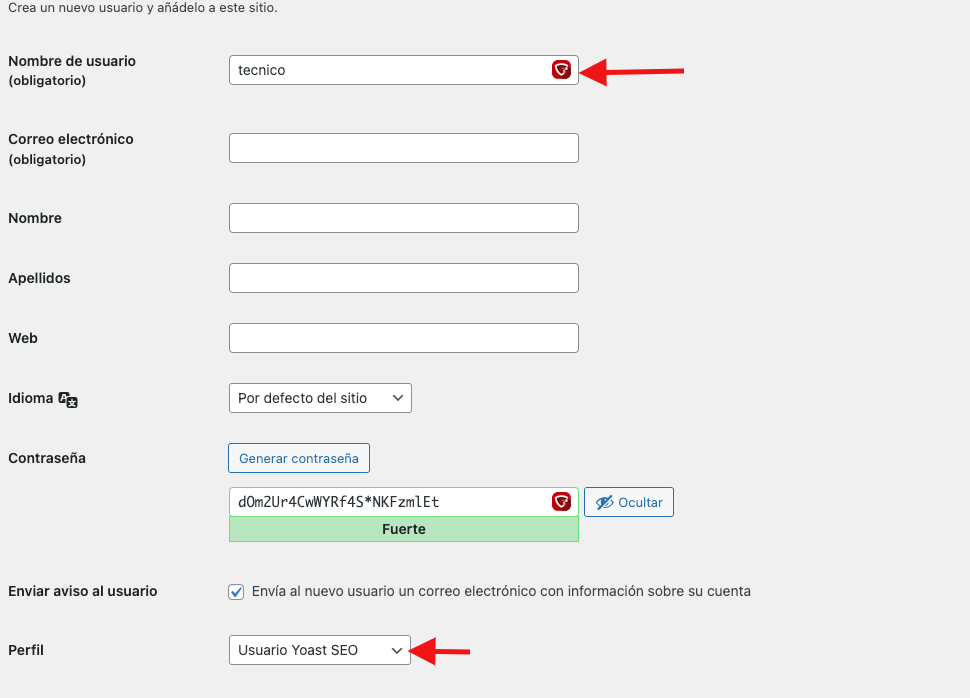The image size is (970, 698).
Task: Open the Perfil role dropdown
Action: tap(320, 650)
